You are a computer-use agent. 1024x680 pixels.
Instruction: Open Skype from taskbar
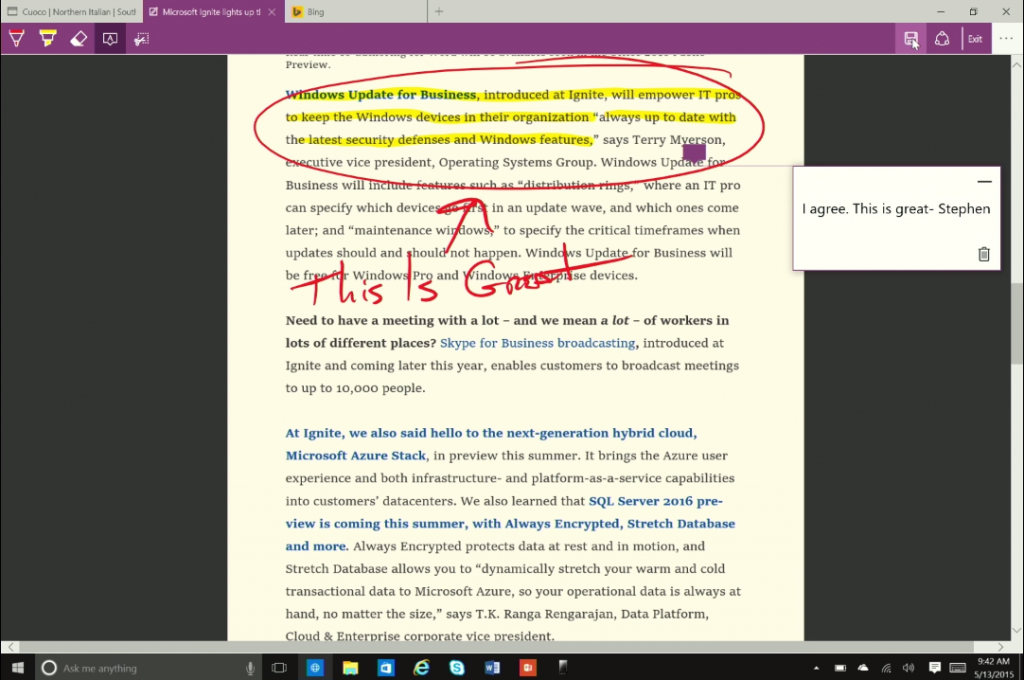pyautogui.click(x=457, y=668)
